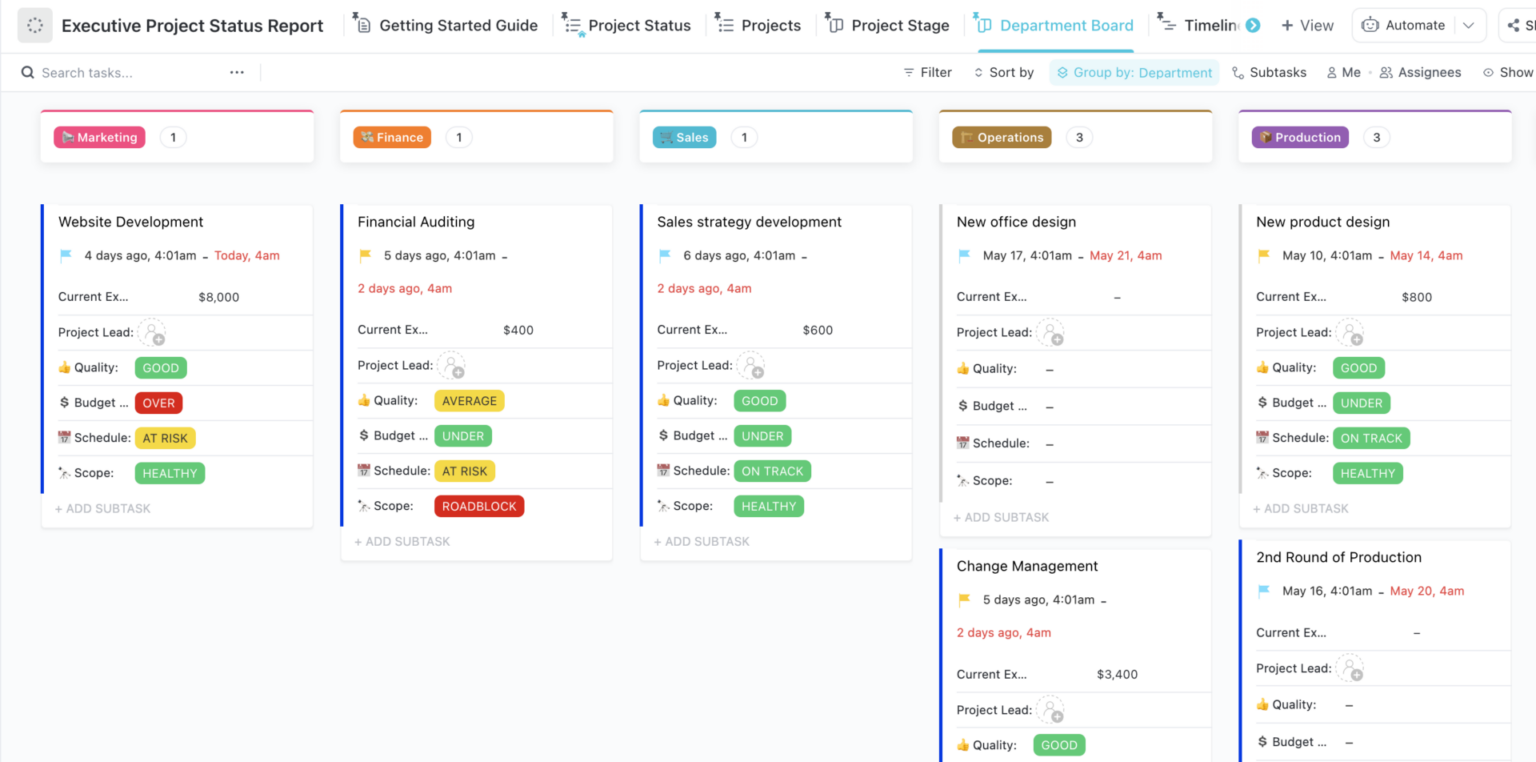1536x762 pixels.
Task: Click ADD SUBTASK under Website Development
Action: [102, 508]
